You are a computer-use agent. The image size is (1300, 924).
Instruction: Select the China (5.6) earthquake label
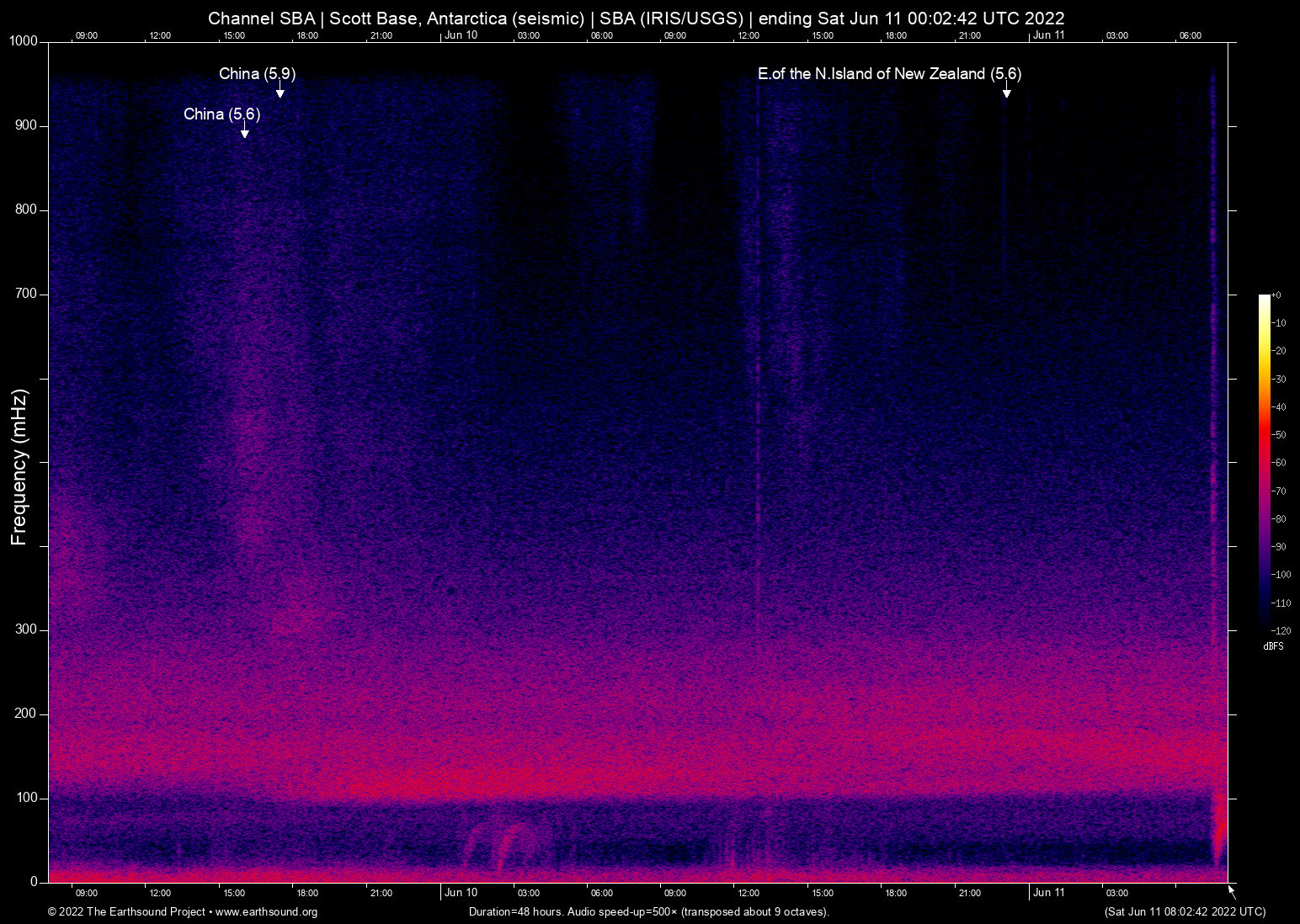[221, 114]
